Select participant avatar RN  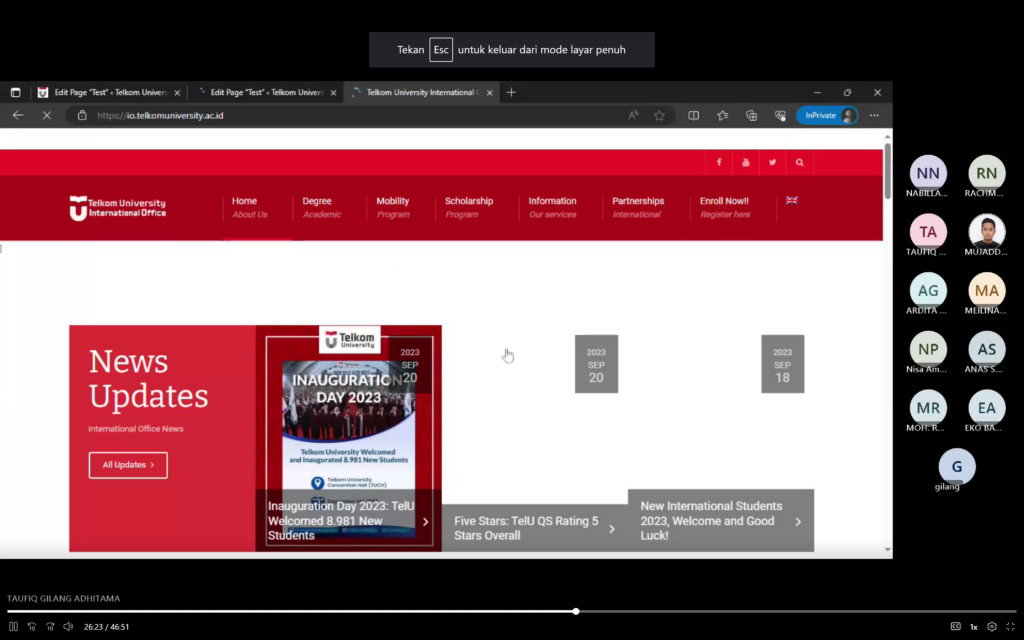986,173
